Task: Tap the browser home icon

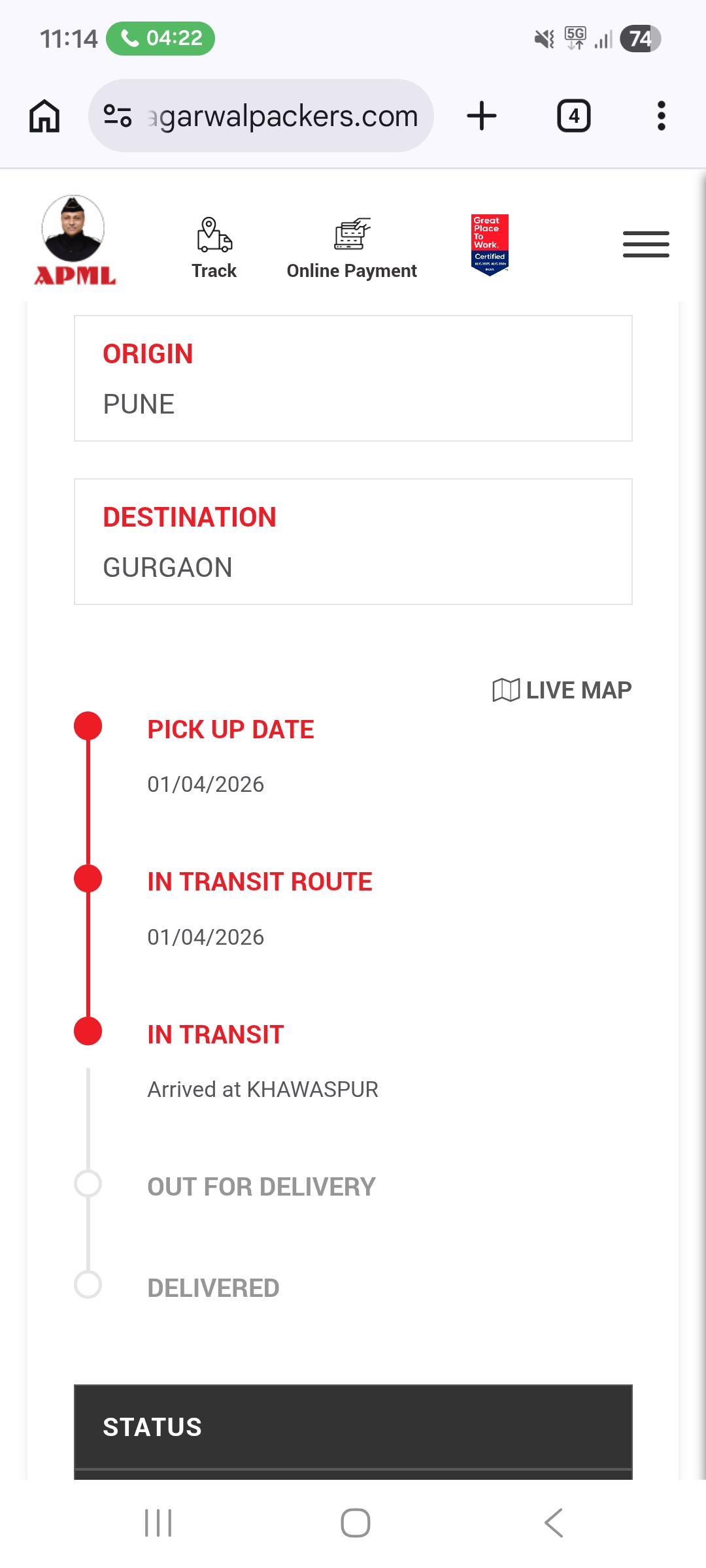Action: (44, 116)
